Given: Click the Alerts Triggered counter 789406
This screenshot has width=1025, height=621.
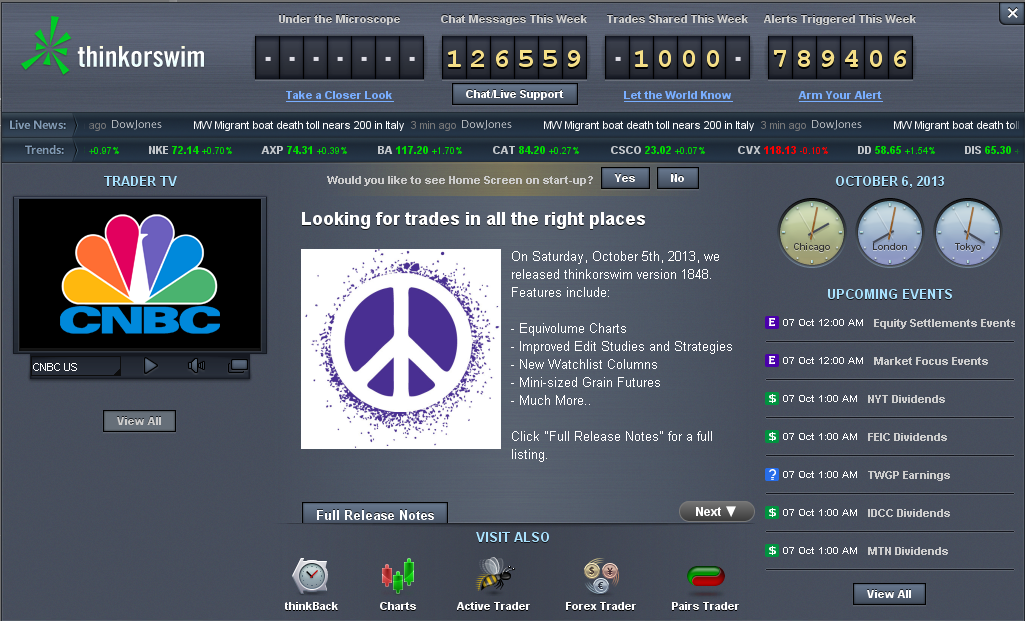Looking at the screenshot, I should point(840,58).
